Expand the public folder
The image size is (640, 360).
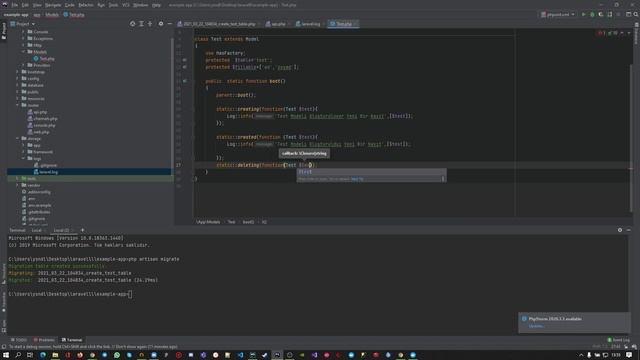[17, 92]
